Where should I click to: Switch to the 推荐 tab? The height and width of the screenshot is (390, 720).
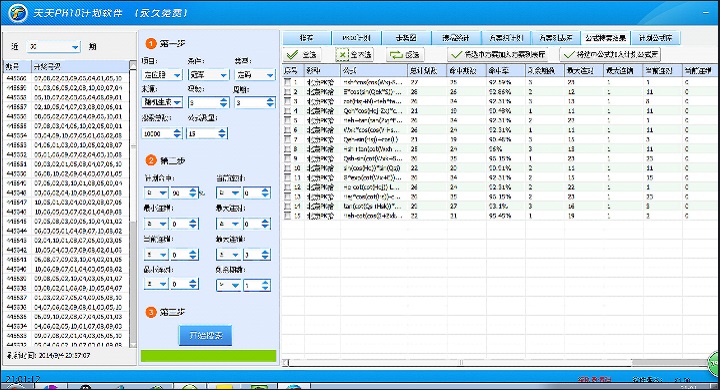point(306,38)
